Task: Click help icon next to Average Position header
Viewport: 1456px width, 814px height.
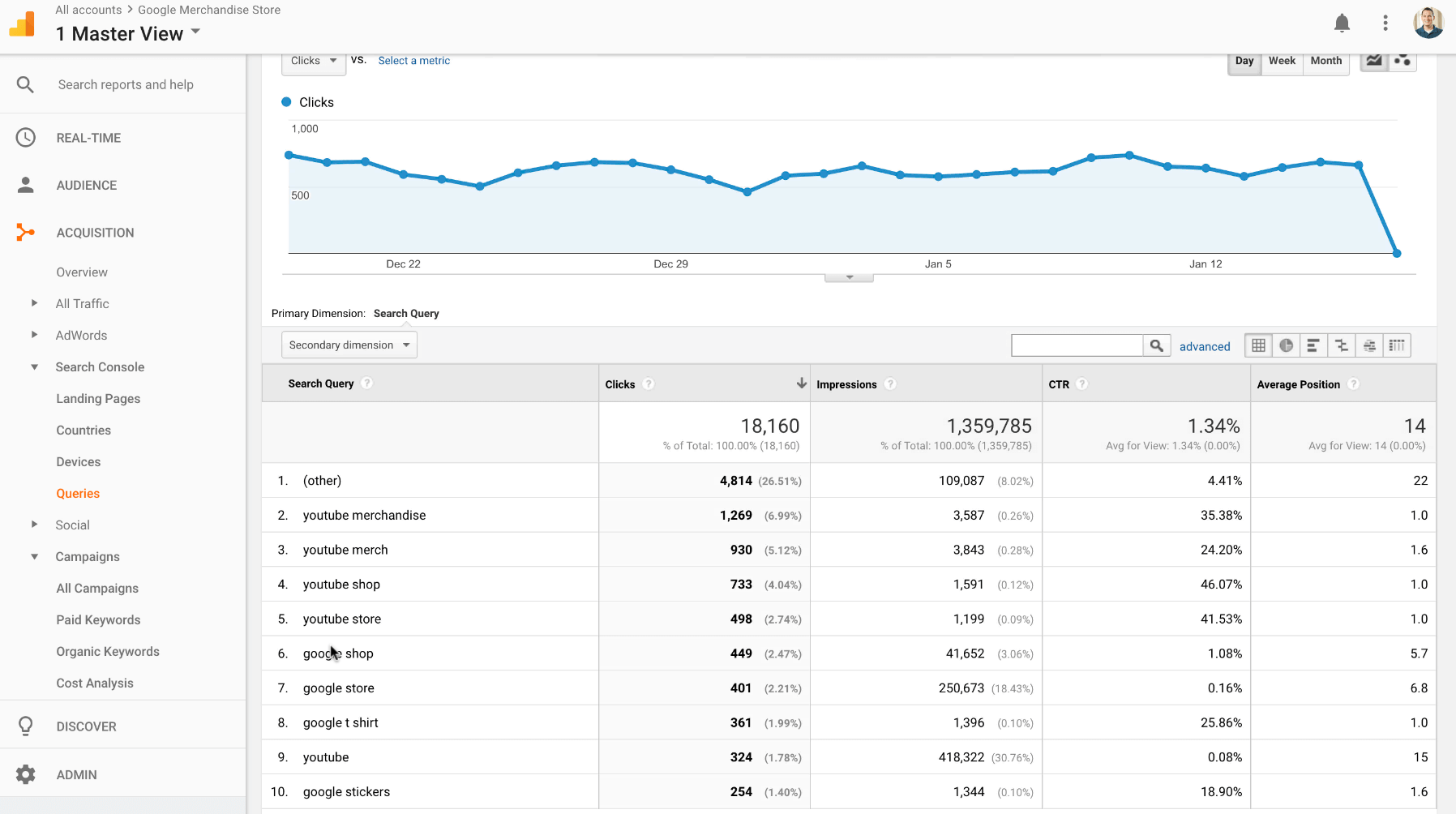Action: [x=1353, y=383]
